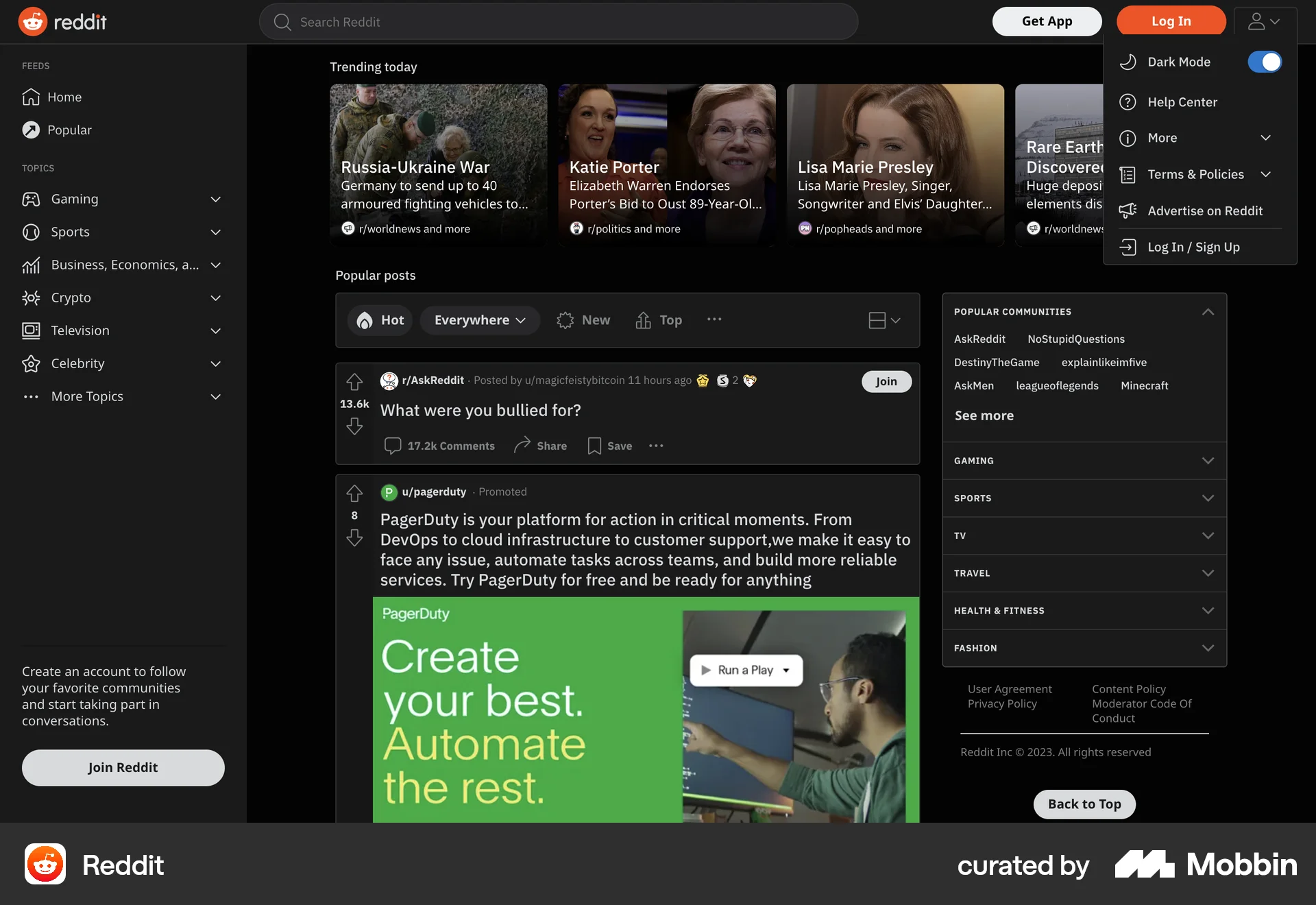Open comments on the AskReddit post
Viewport: 1316px width, 905px height.
coord(440,445)
